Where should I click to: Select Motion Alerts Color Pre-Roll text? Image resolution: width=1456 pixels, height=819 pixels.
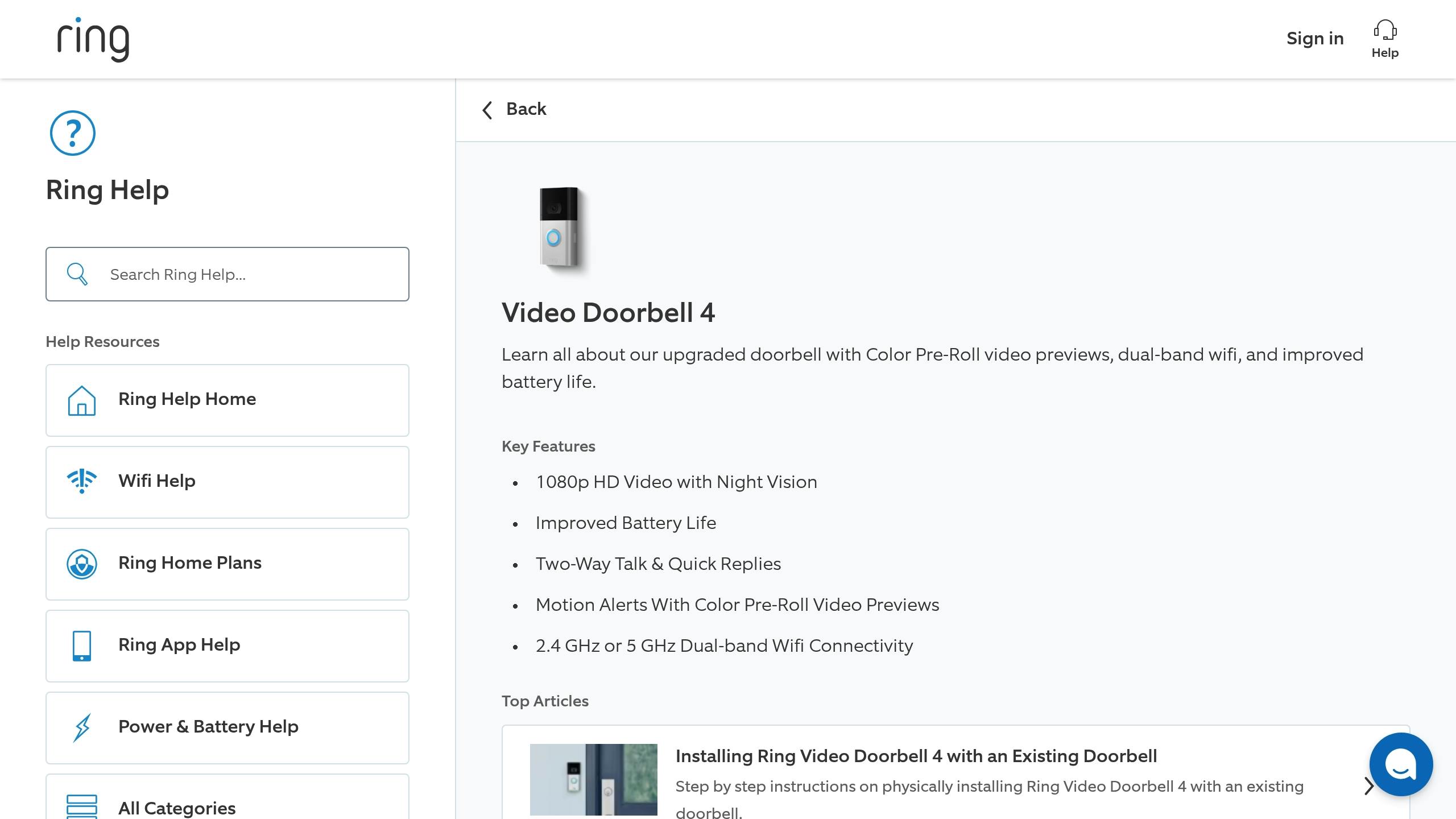(x=737, y=605)
